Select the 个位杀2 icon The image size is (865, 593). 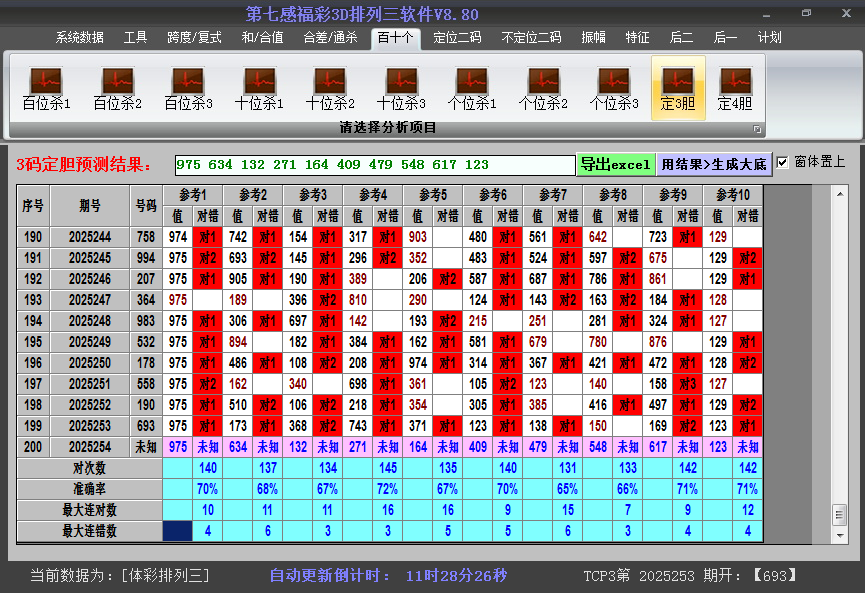(x=543, y=88)
